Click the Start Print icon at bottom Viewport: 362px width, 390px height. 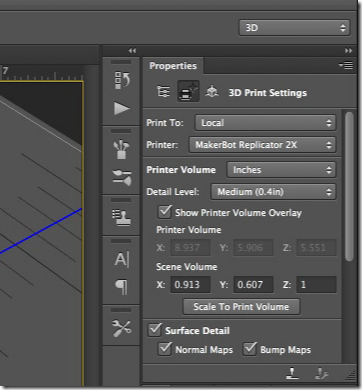[x=293, y=374]
